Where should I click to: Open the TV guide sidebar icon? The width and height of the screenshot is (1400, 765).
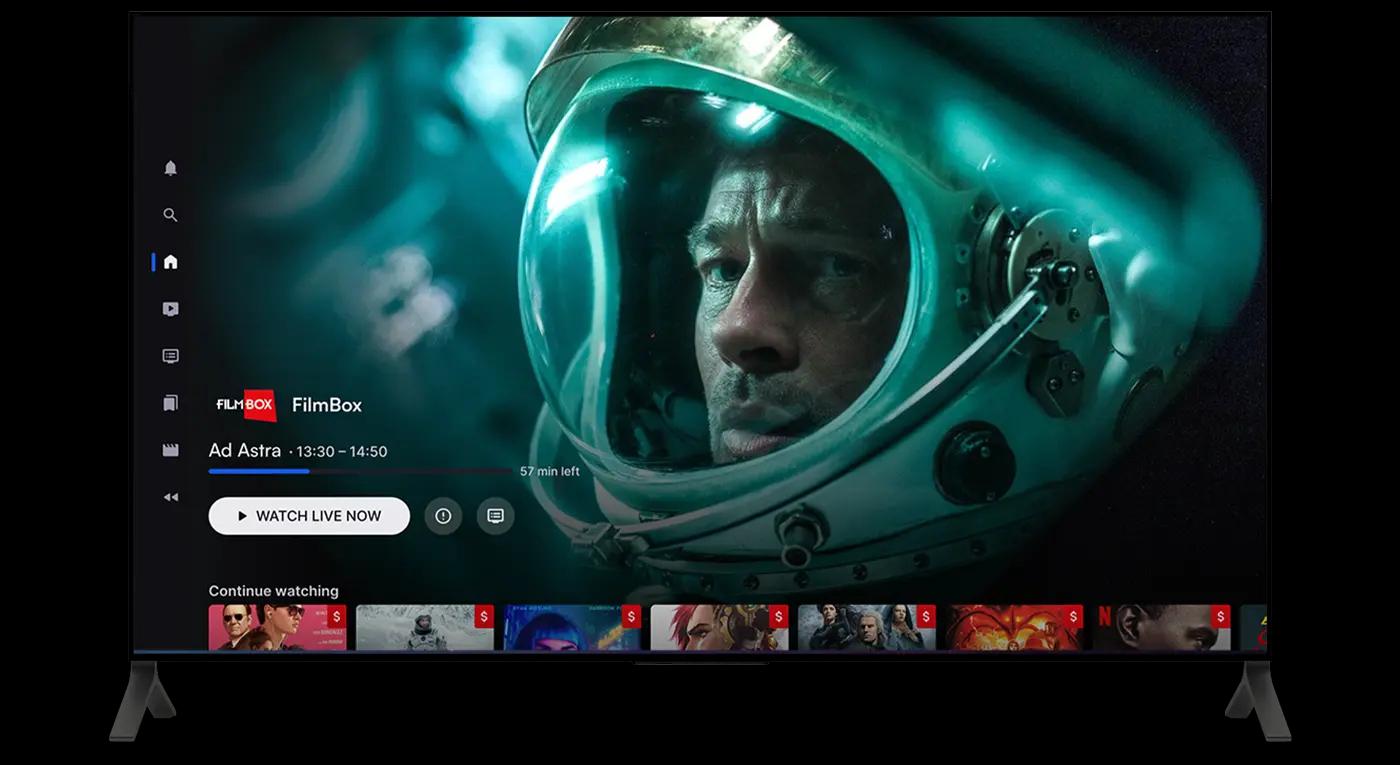(170, 356)
